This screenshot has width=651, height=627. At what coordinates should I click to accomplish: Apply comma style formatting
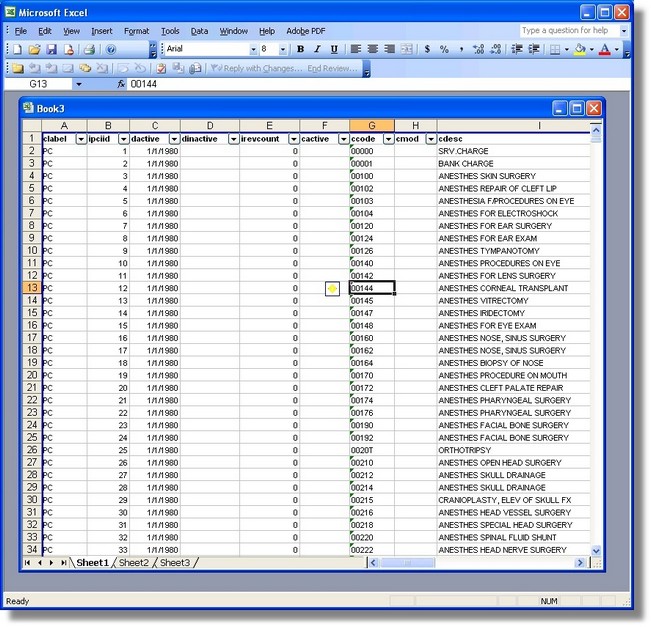point(461,49)
